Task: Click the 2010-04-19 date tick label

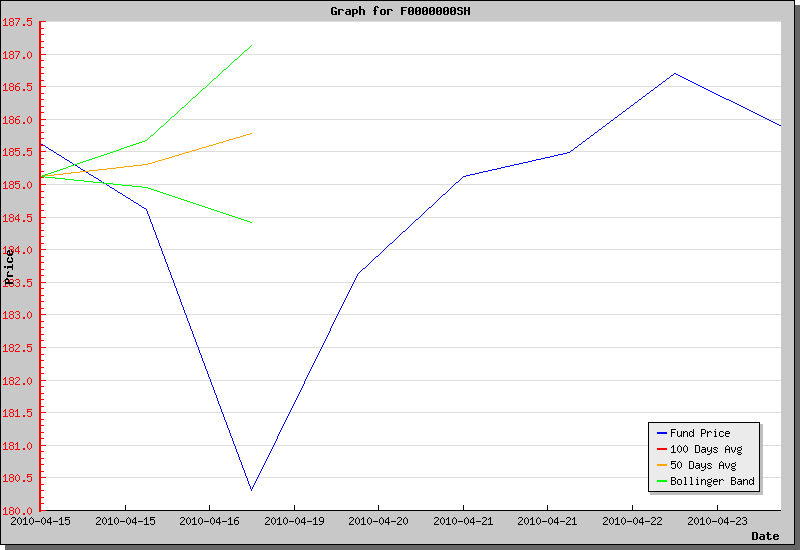Action: [x=294, y=521]
